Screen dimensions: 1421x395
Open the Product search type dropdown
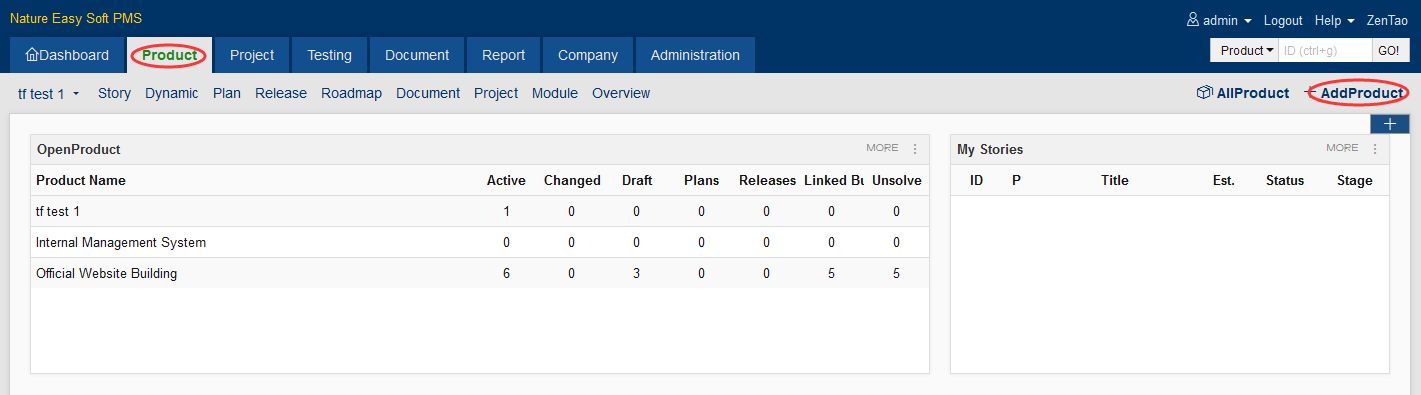pos(1244,50)
